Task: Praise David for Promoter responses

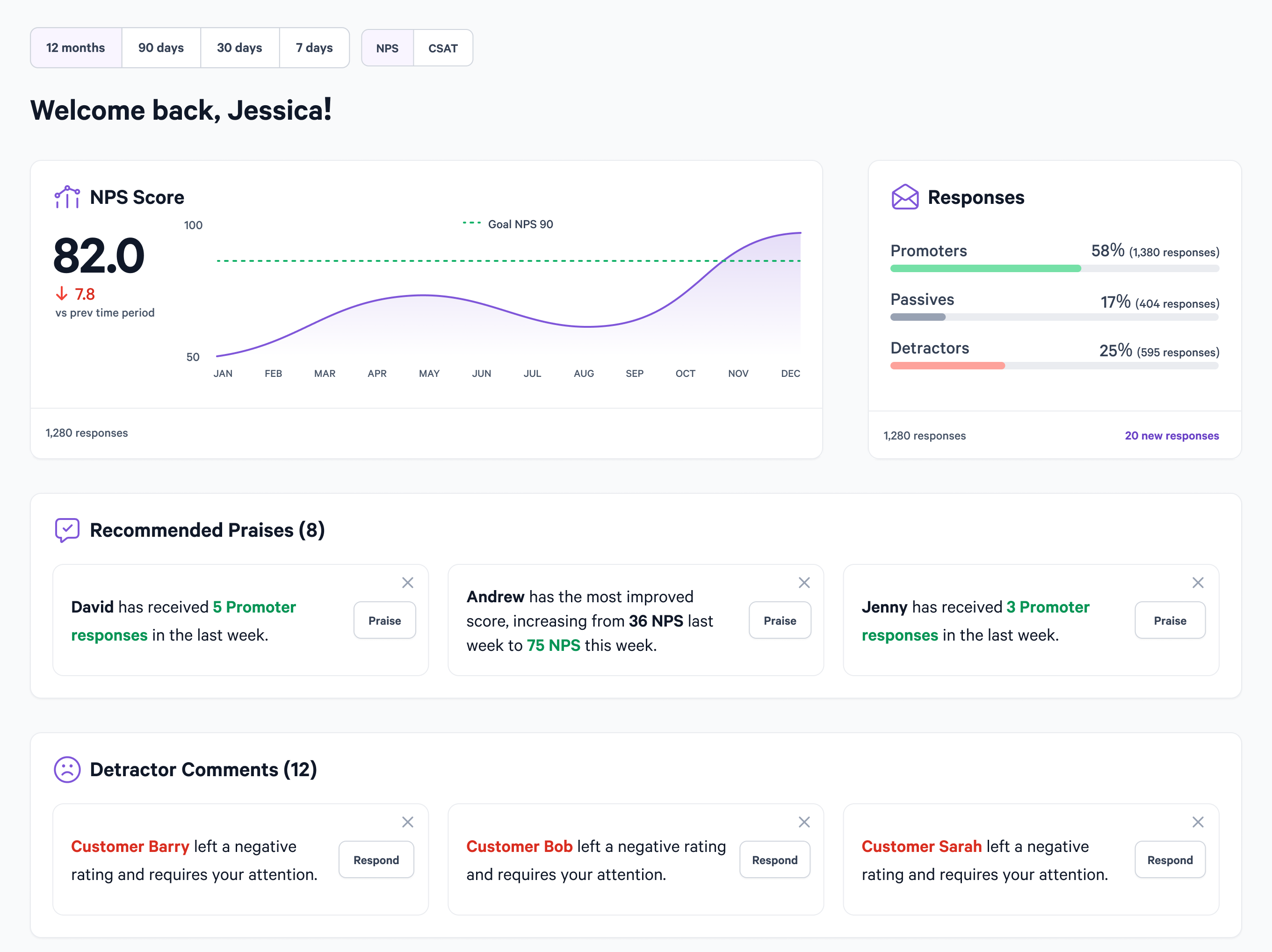Action: pos(385,620)
